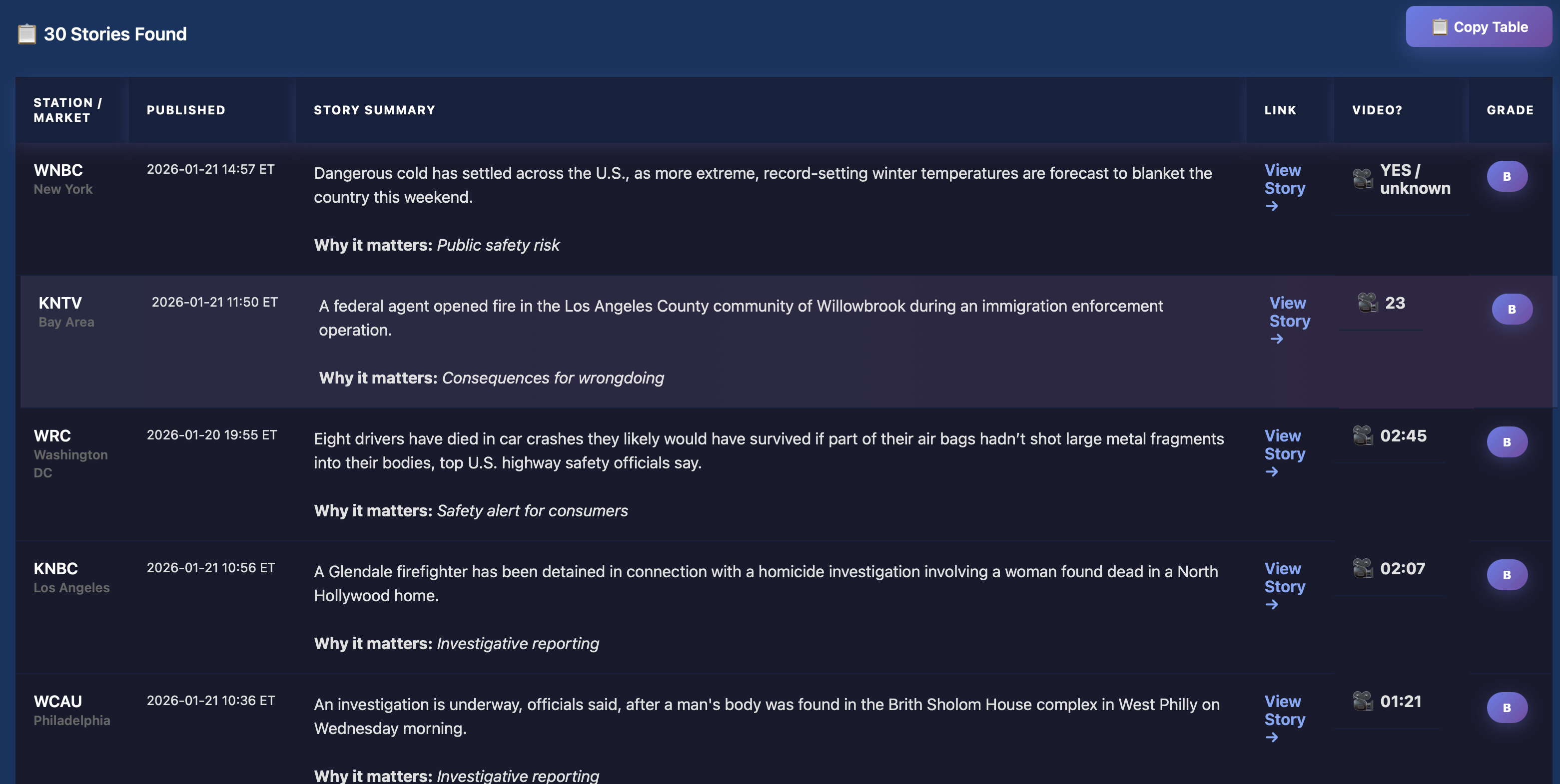Click the Published column header
The image size is (1560, 784).
(186, 110)
